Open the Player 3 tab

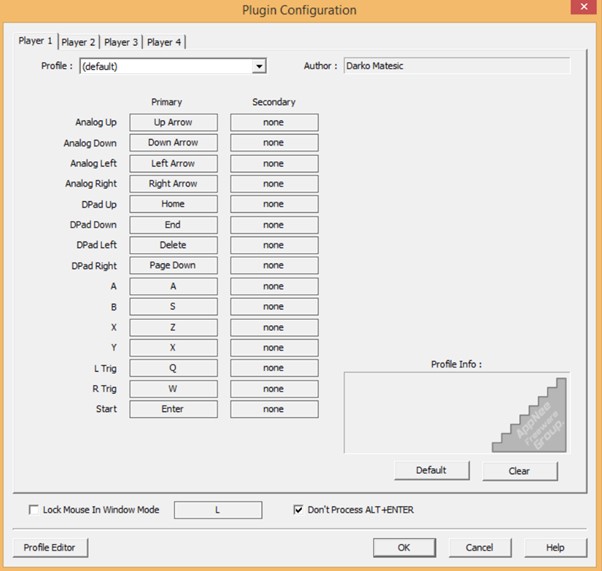(121, 42)
